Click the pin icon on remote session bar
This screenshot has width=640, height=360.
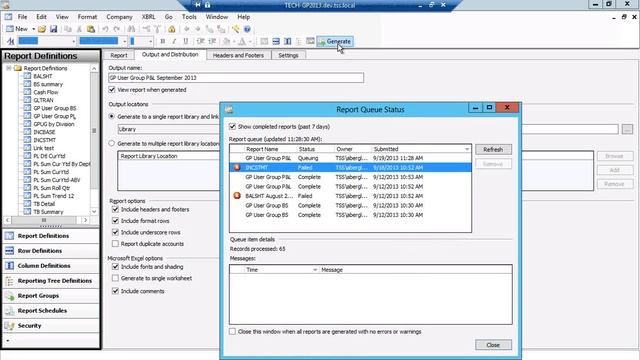point(198,5)
